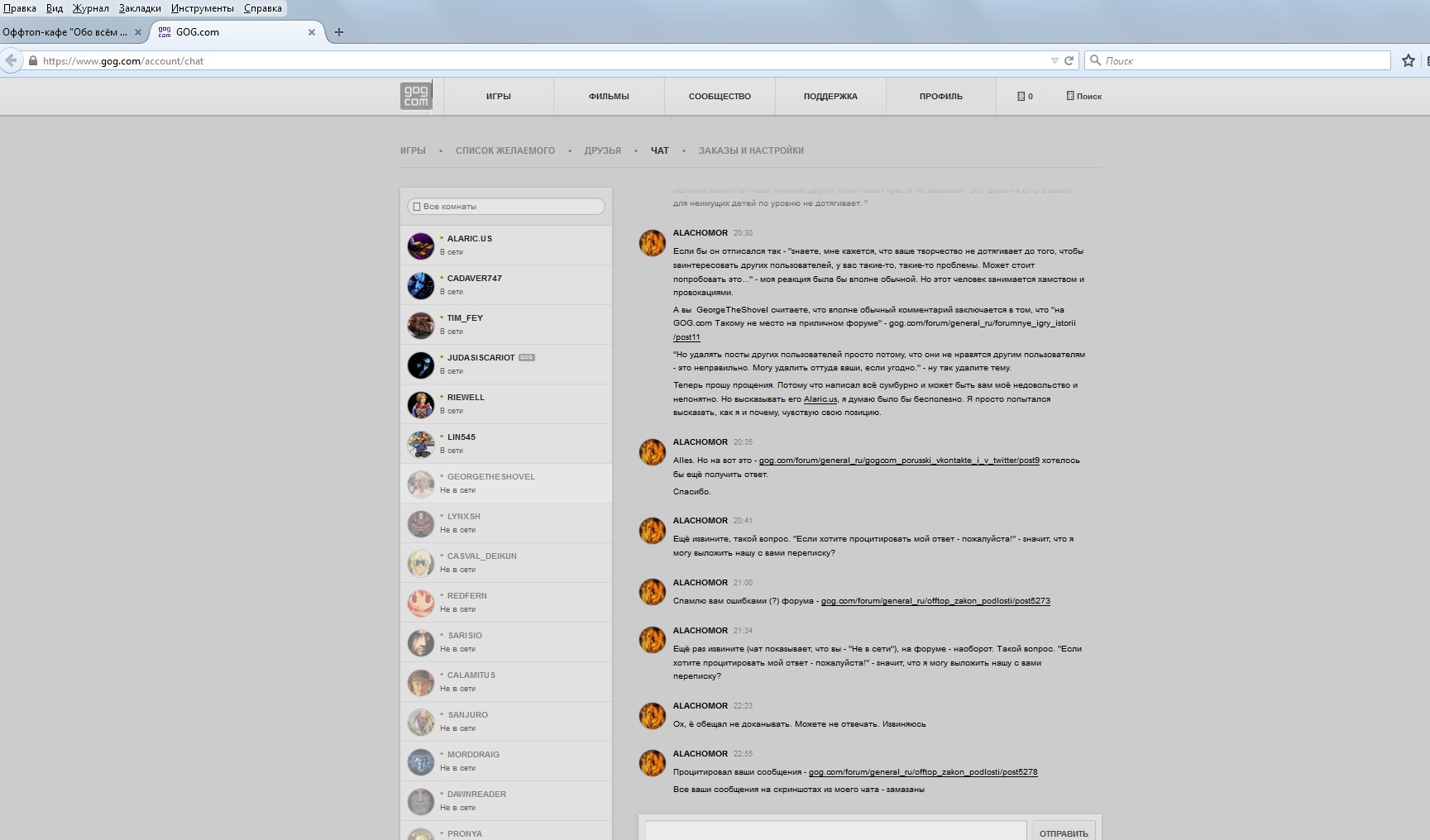Open the ФИЛЬМЫ top navigation menu
Image resolution: width=1430 pixels, height=840 pixels.
(x=609, y=96)
